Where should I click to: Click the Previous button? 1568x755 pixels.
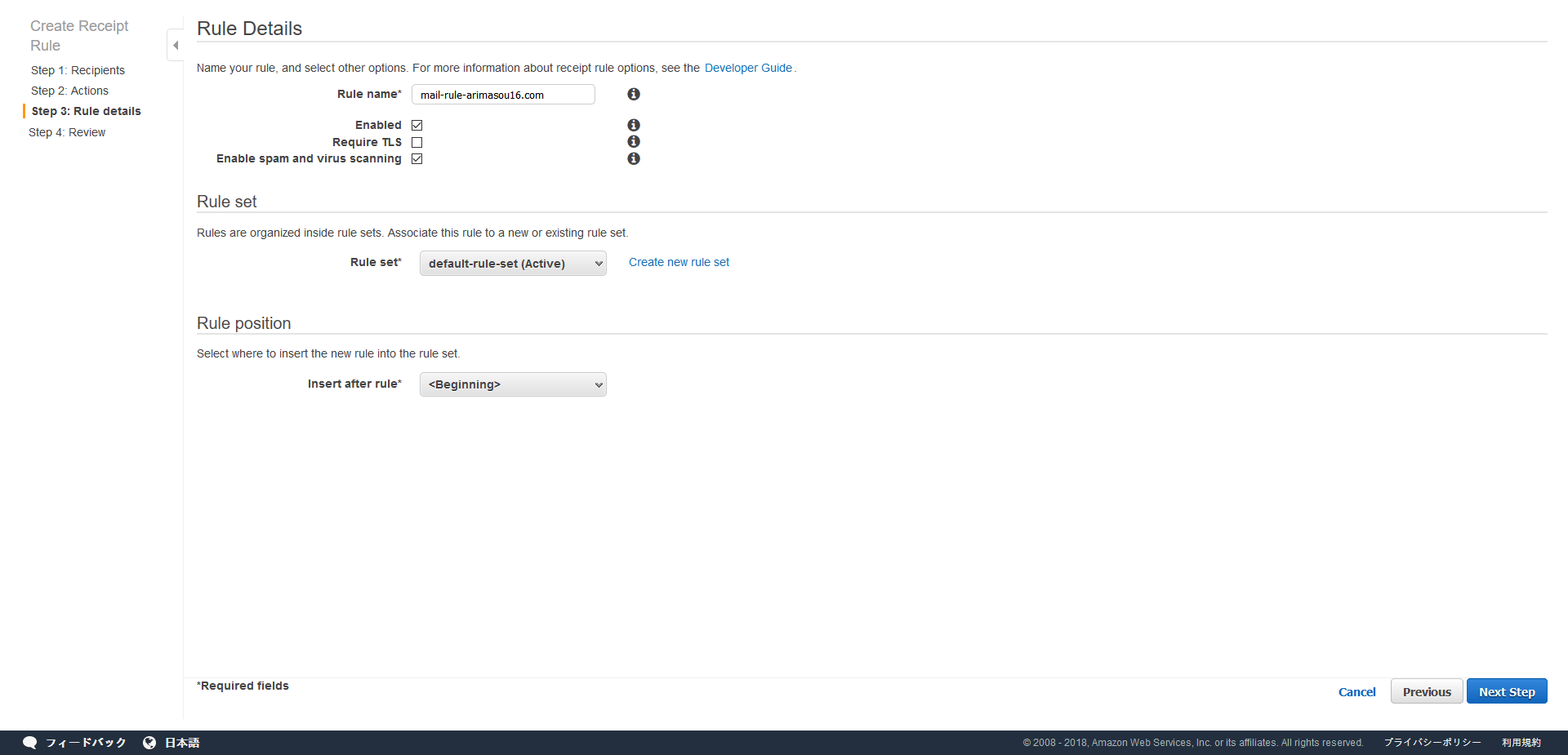click(x=1427, y=691)
